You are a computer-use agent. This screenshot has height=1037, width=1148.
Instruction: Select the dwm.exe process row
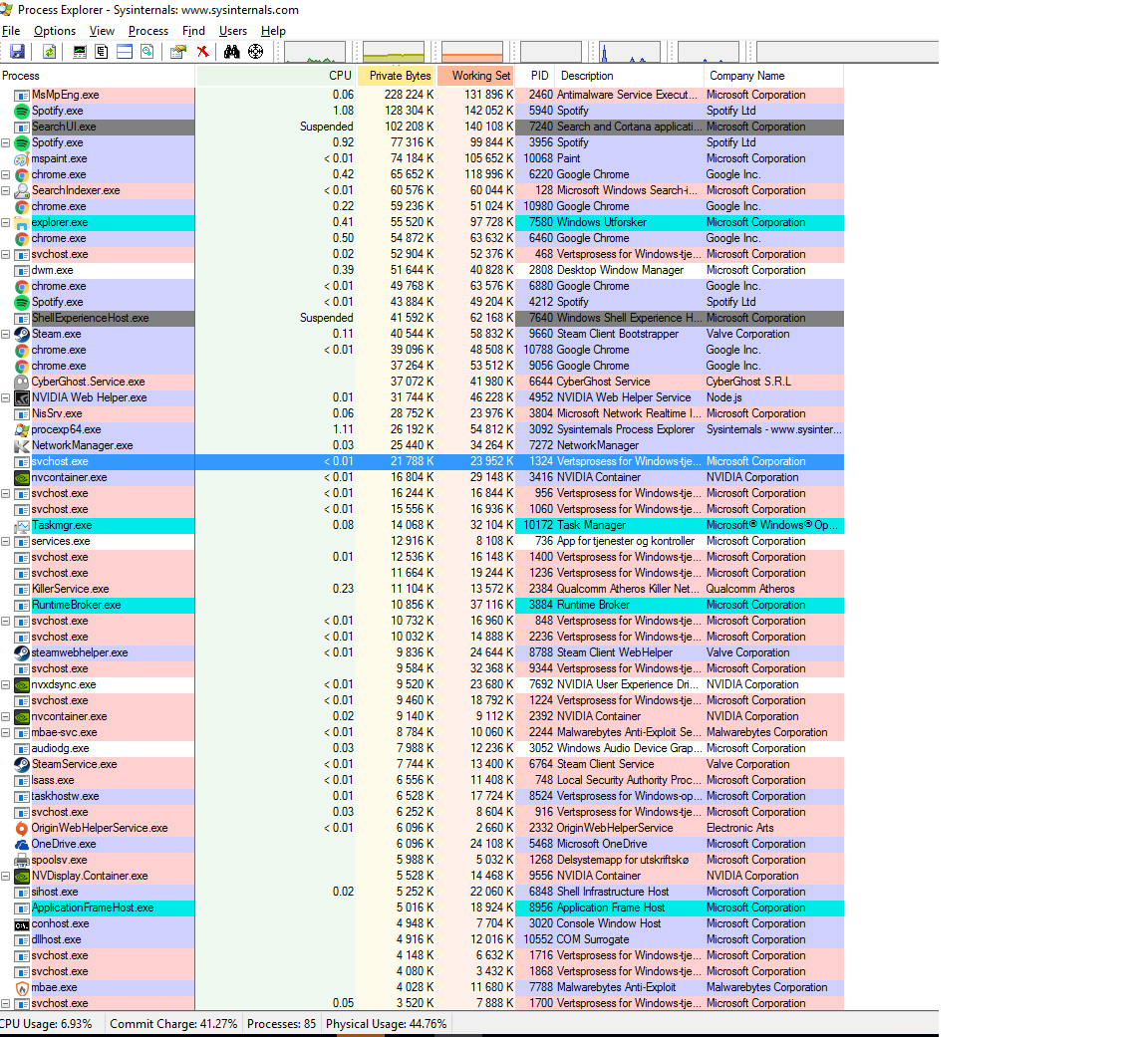(422, 271)
